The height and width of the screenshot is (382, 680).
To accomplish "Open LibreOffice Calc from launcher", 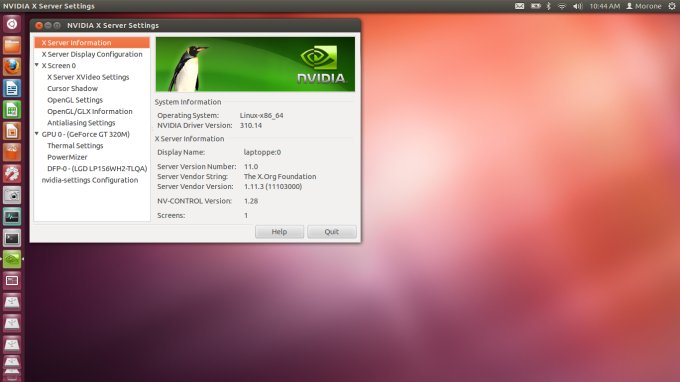I will [12, 109].
